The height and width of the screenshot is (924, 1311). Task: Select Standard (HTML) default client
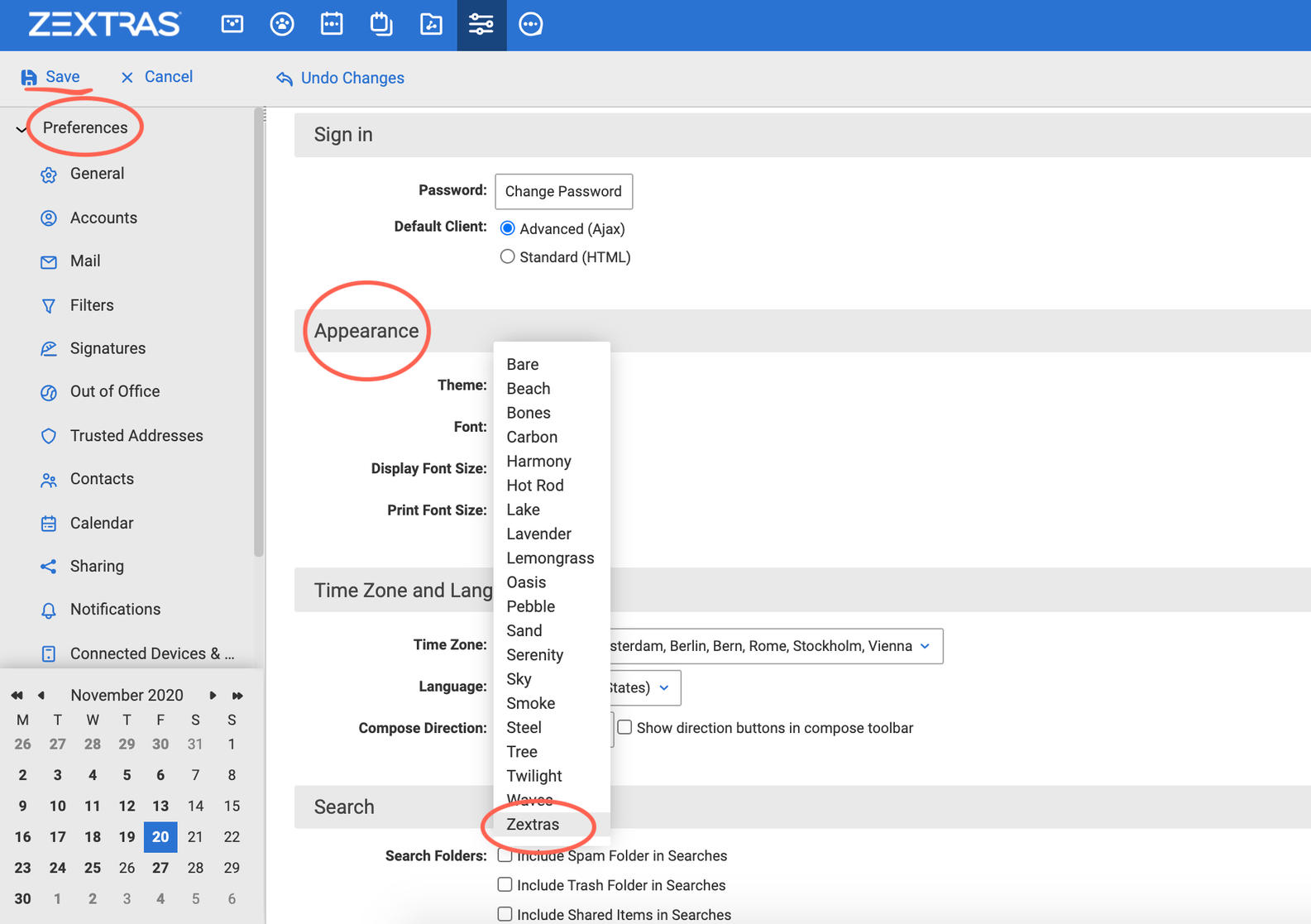coord(508,257)
